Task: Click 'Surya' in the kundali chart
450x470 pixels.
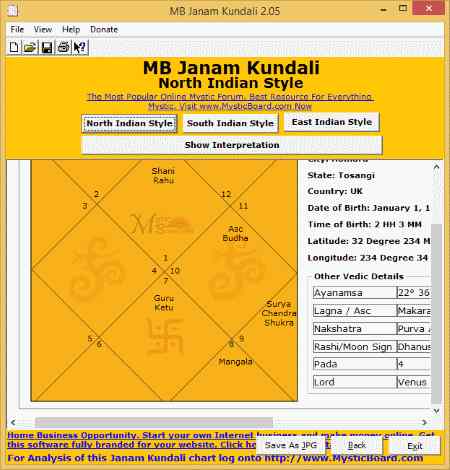Action: pos(279,304)
